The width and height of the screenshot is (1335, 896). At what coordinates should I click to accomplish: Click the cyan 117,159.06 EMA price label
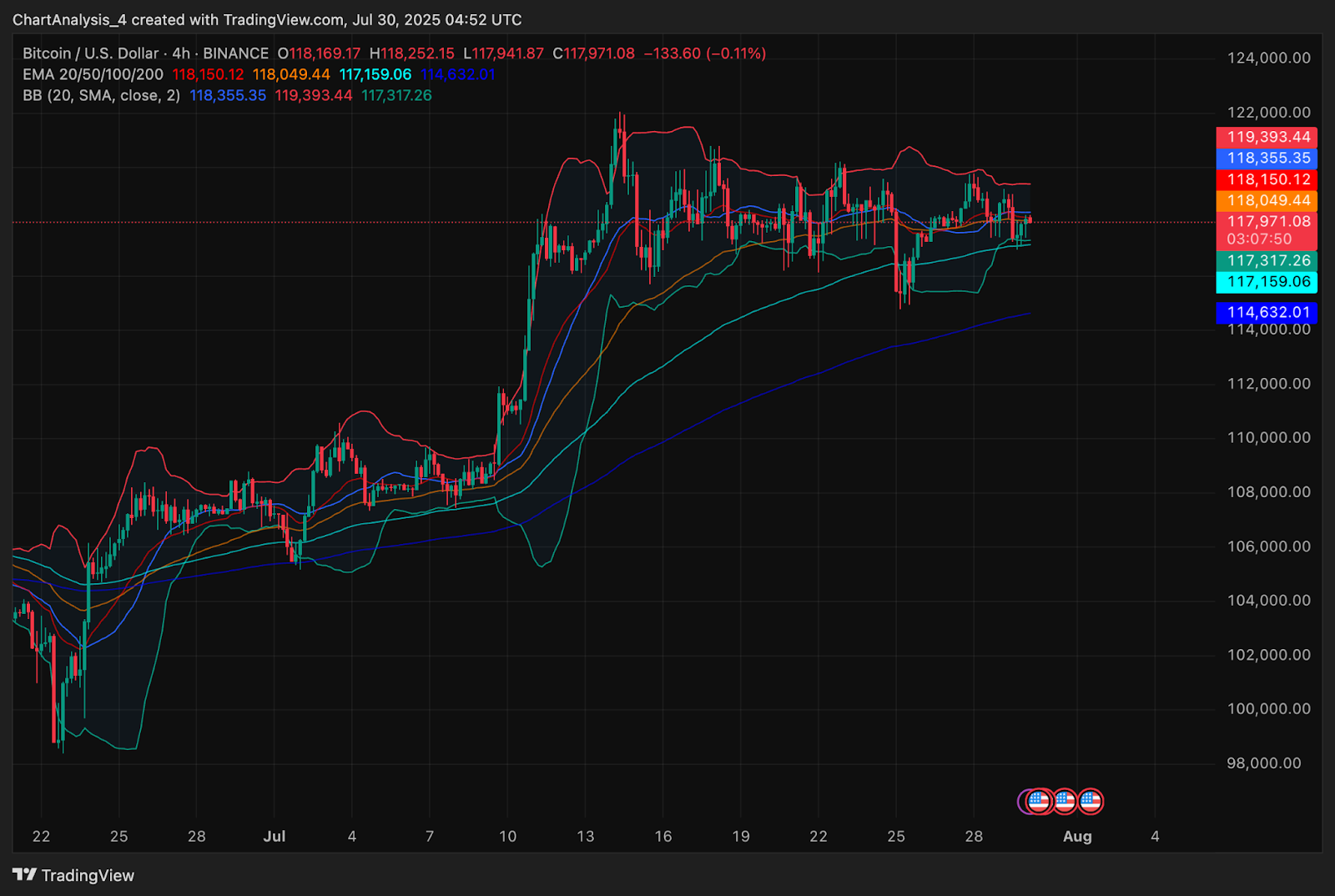1267,282
